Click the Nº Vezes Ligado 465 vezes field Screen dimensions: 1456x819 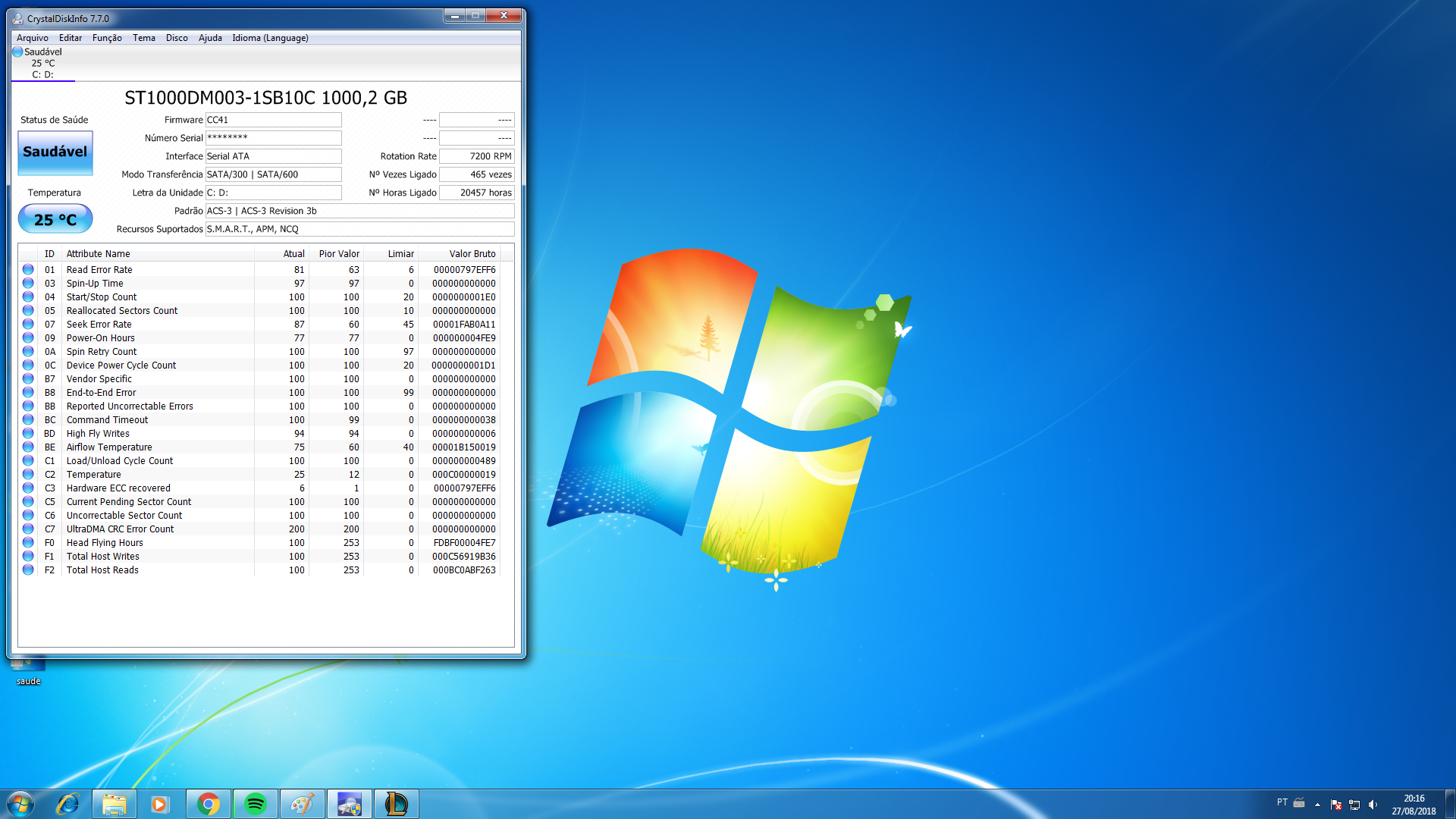click(x=476, y=174)
